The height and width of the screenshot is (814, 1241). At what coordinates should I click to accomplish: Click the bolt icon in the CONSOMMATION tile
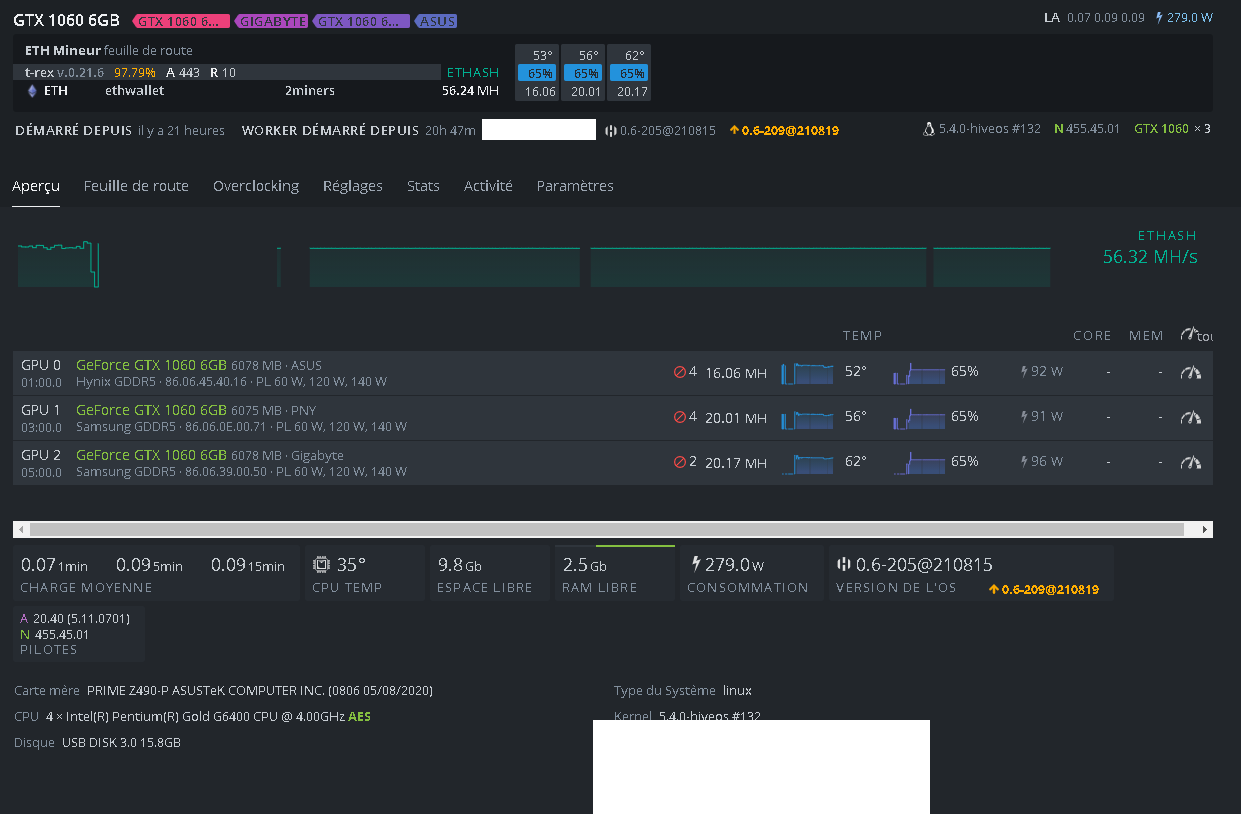point(695,564)
